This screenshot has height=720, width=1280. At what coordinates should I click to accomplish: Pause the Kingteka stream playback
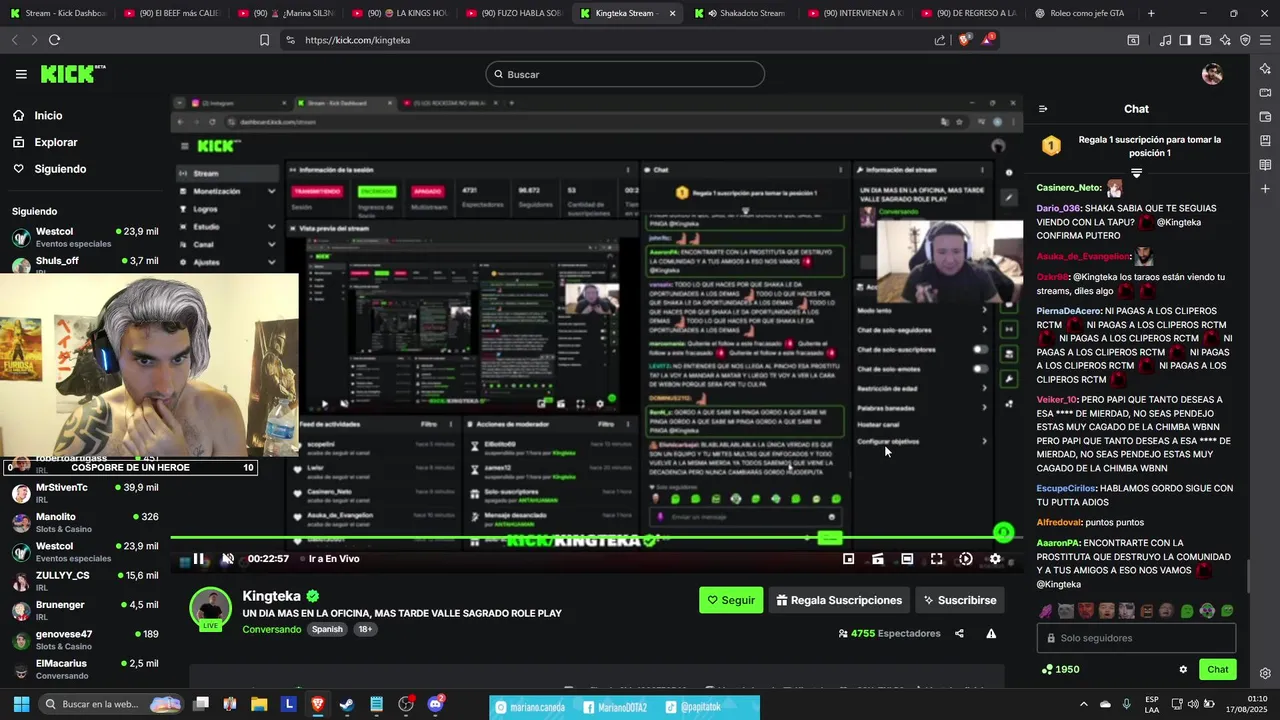click(198, 559)
